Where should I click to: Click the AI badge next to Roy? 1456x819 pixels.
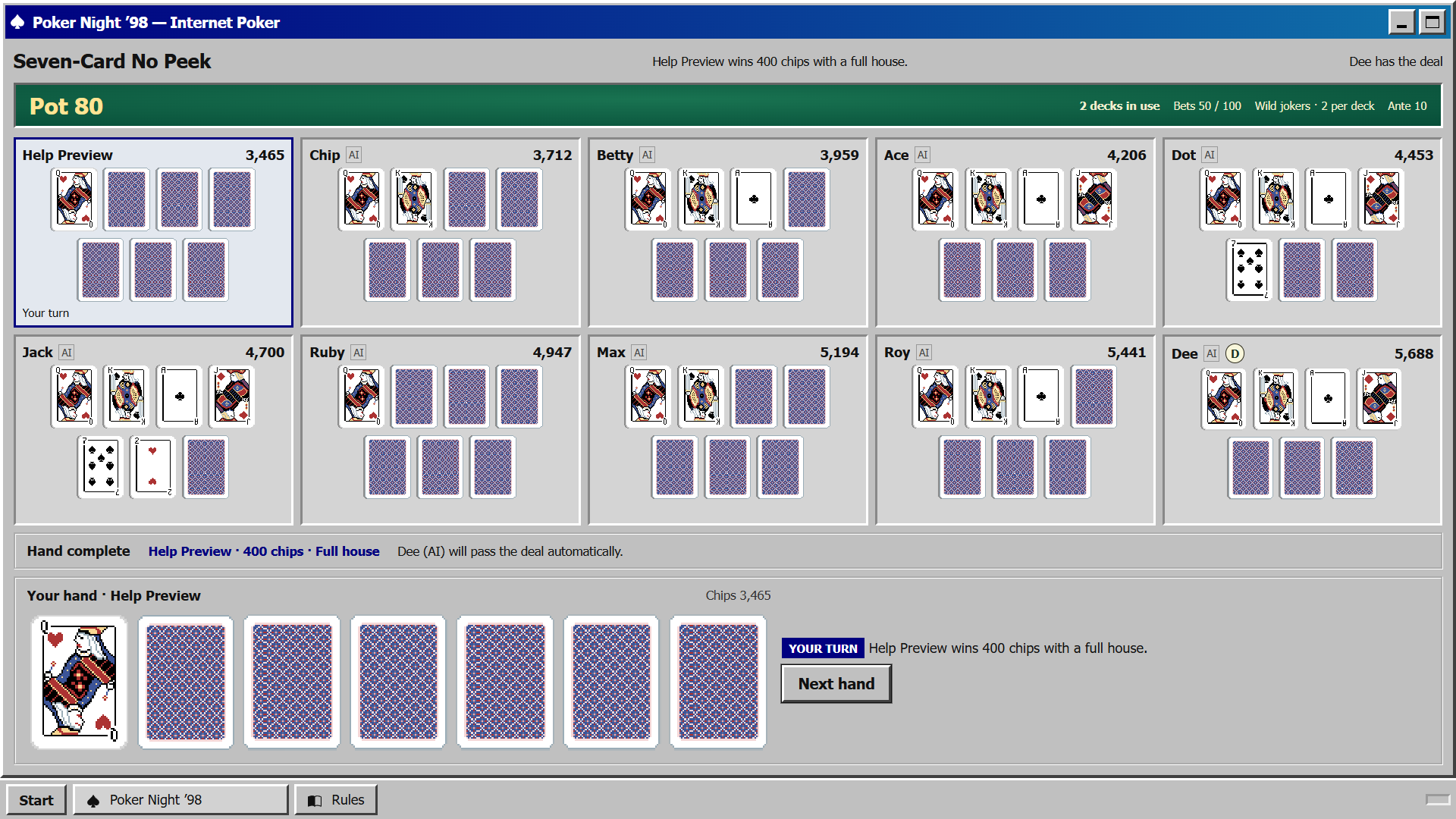[924, 352]
